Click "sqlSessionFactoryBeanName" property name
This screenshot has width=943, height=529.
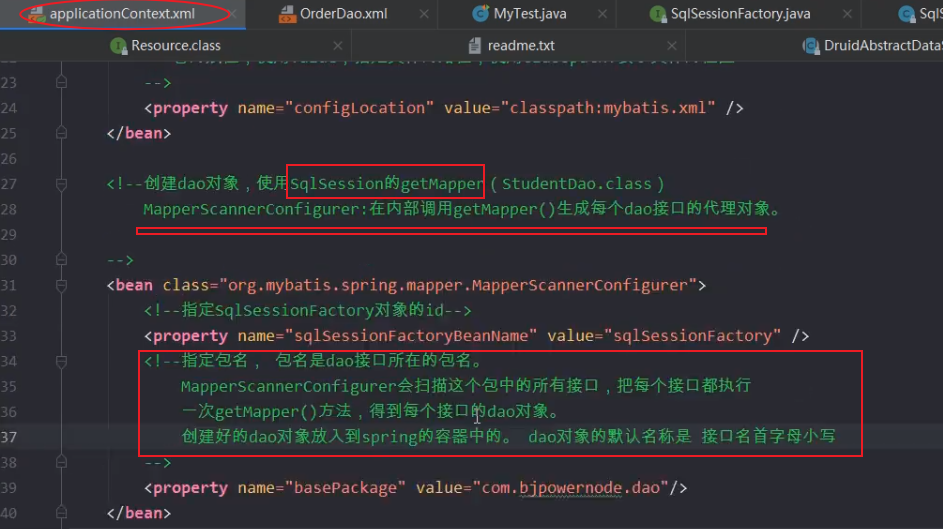click(411, 335)
